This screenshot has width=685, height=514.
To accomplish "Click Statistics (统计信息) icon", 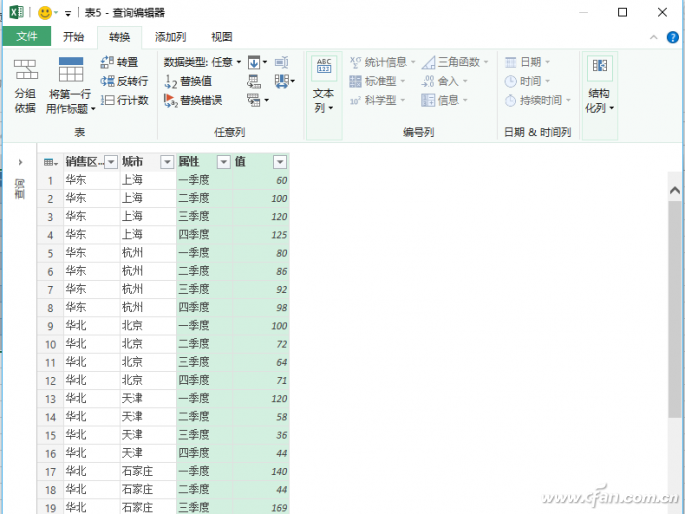I will (x=356, y=62).
